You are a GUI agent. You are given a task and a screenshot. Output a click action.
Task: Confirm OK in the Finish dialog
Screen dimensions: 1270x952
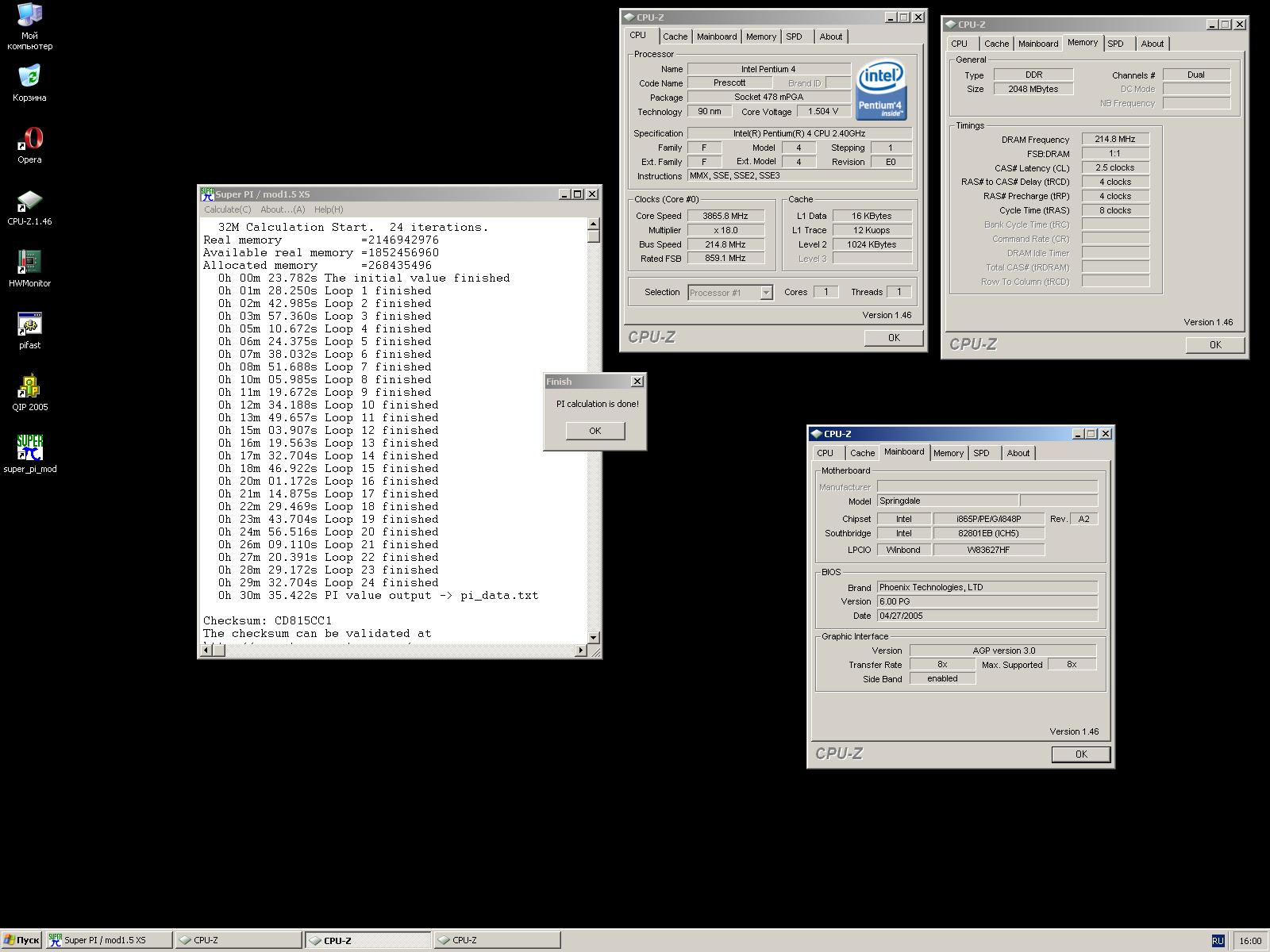[595, 431]
